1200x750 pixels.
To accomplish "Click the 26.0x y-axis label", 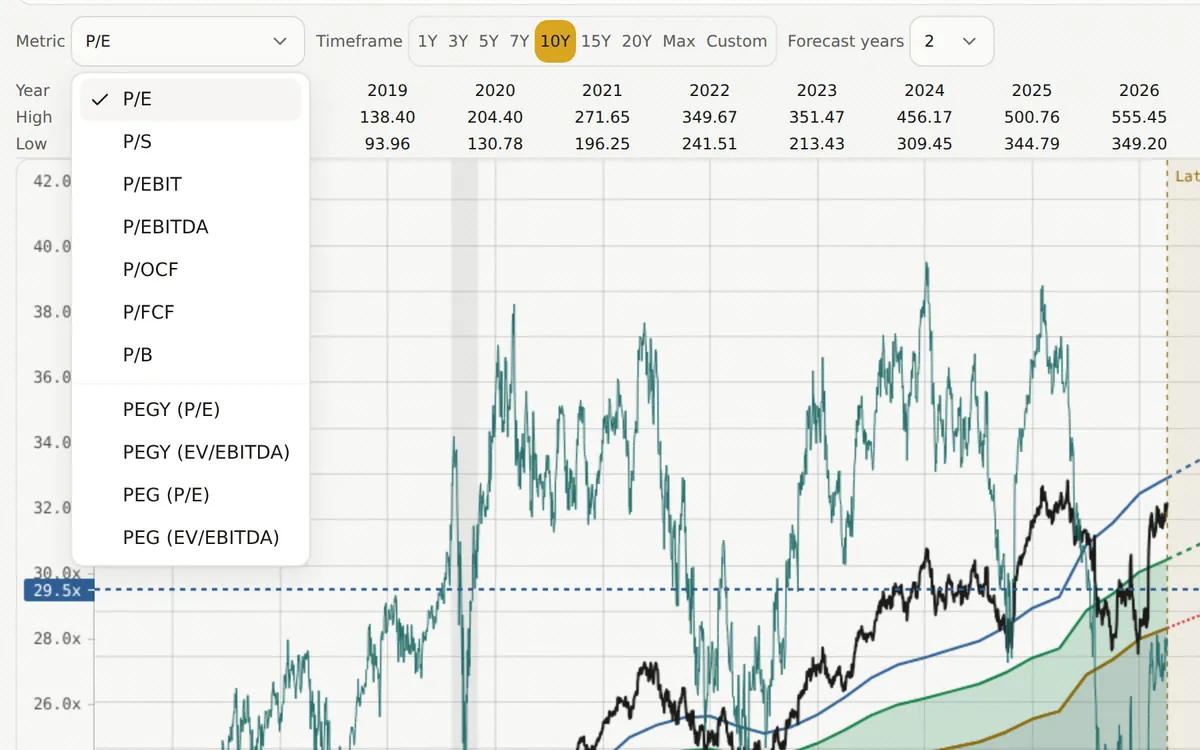I will pyautogui.click(x=57, y=704).
